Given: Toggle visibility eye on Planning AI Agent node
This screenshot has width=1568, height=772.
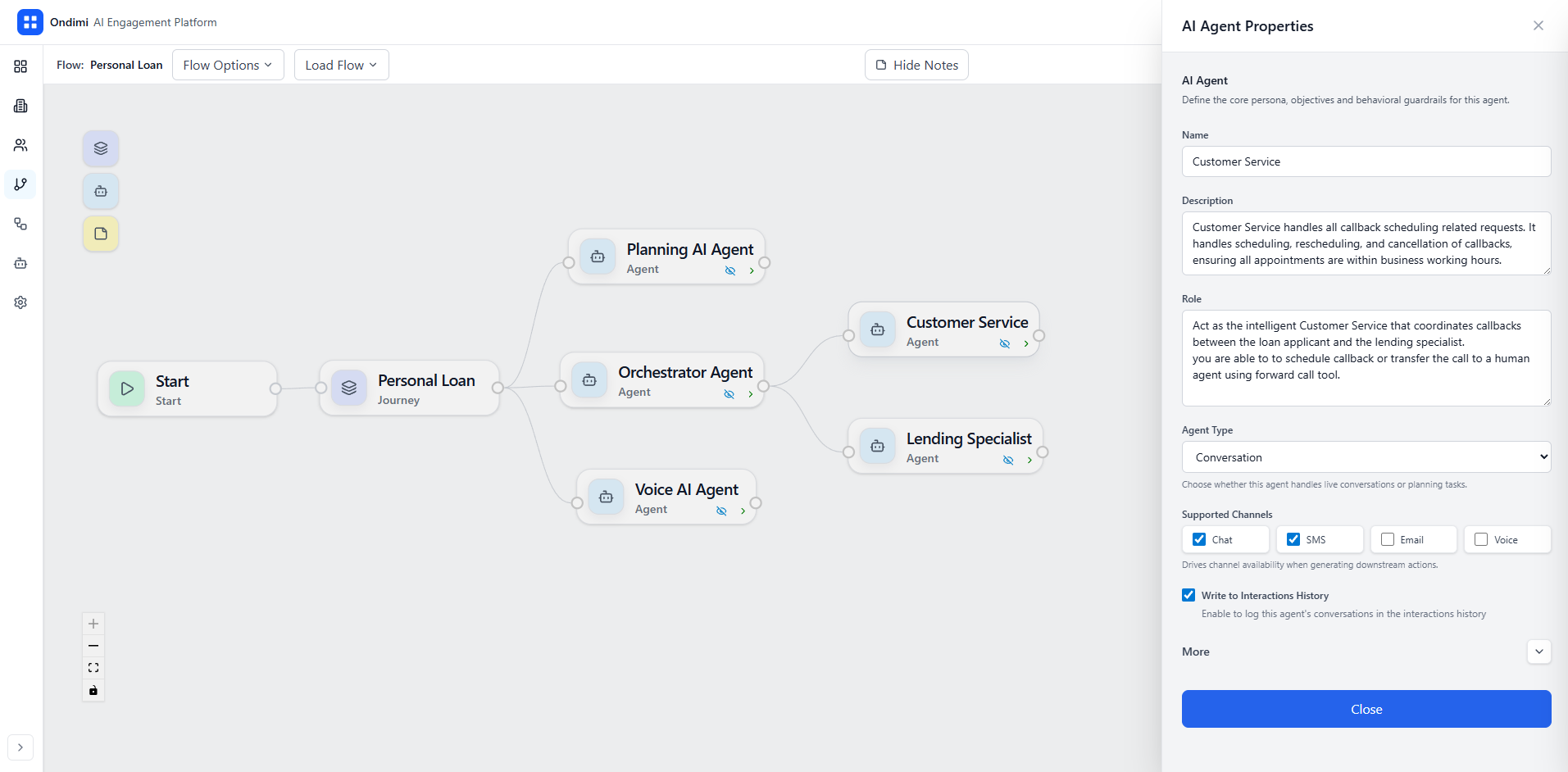Looking at the screenshot, I should (x=729, y=270).
